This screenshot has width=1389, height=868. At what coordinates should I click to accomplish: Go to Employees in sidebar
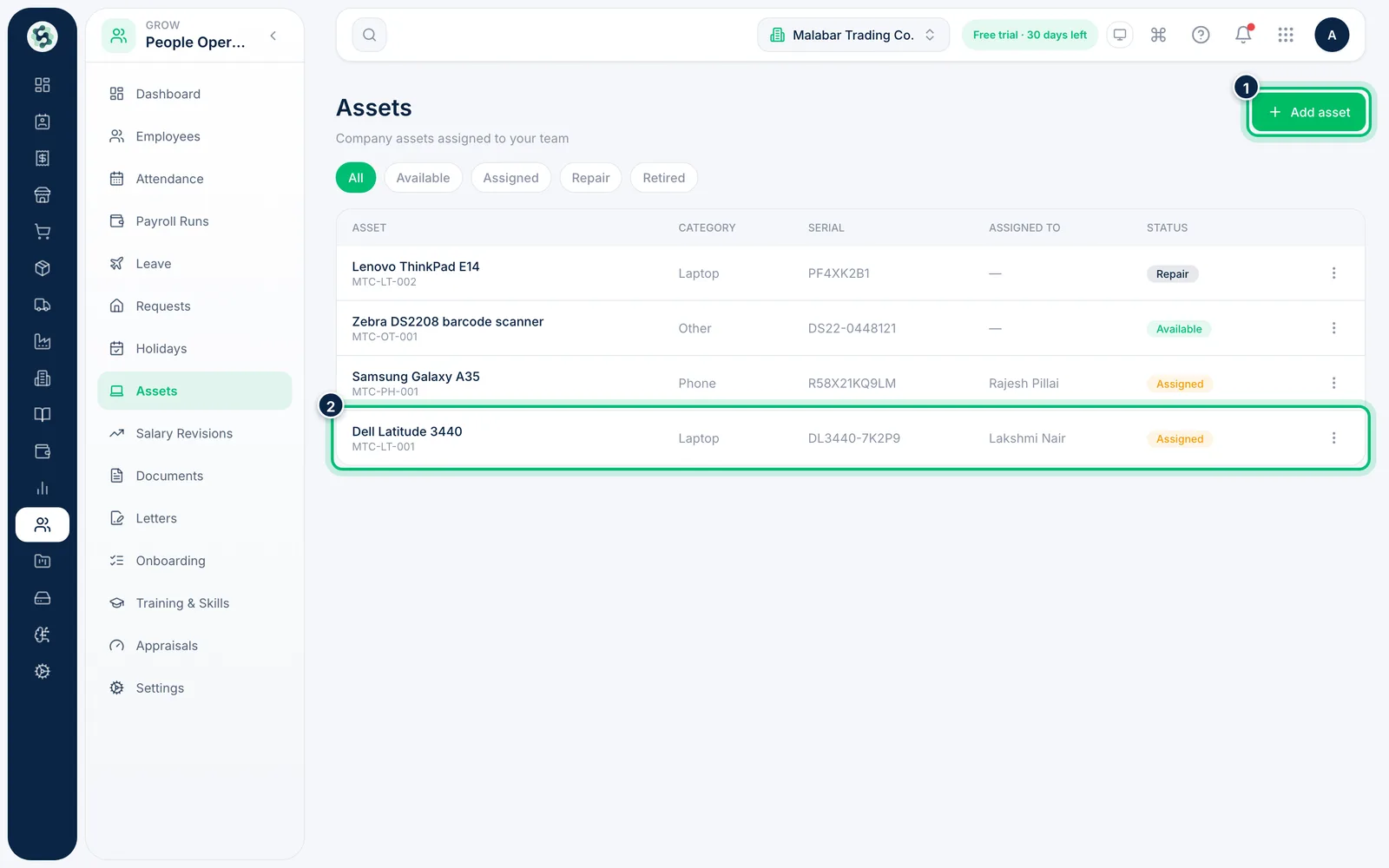point(194,136)
